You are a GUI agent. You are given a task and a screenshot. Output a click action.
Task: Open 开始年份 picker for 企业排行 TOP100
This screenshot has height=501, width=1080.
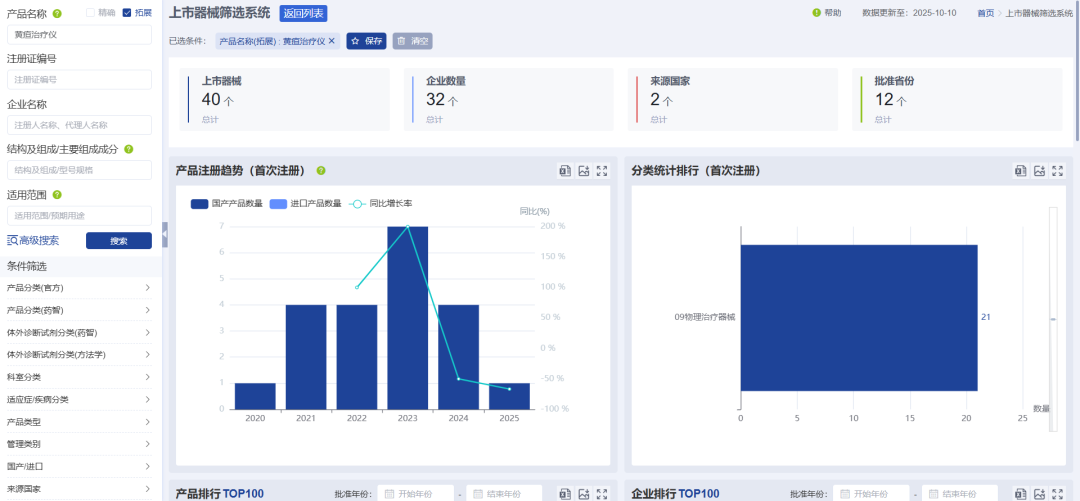coord(871,493)
